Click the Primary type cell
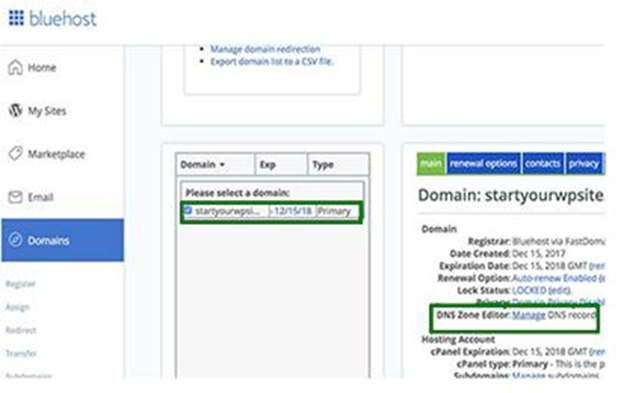This screenshot has height=393, width=624. 334,211
